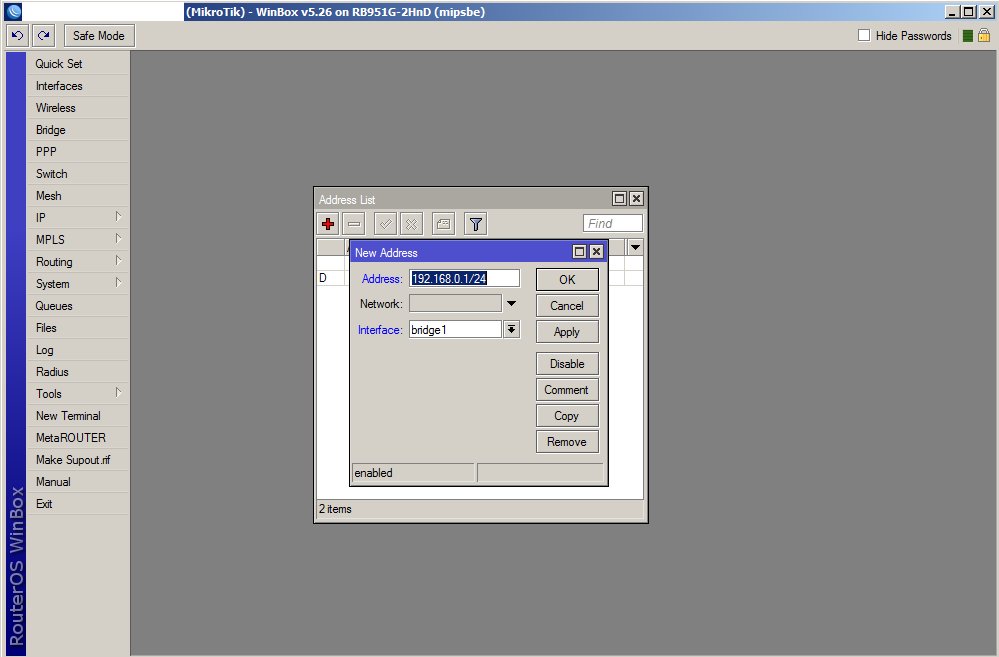Click Make Supout.rif
Screen dimensions: 999x657
(78, 459)
